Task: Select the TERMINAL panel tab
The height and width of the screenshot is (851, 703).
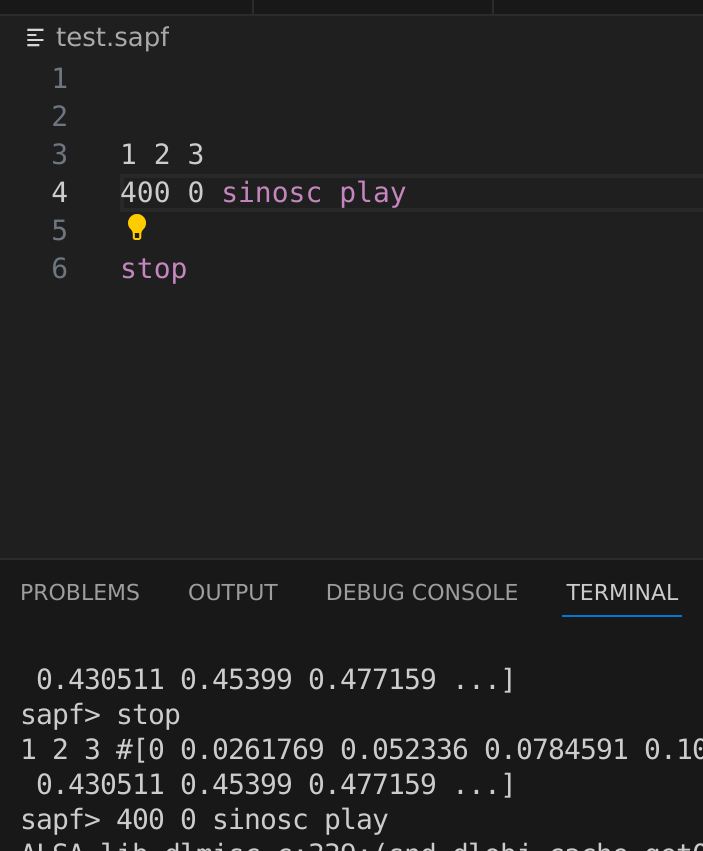Action: click(622, 592)
